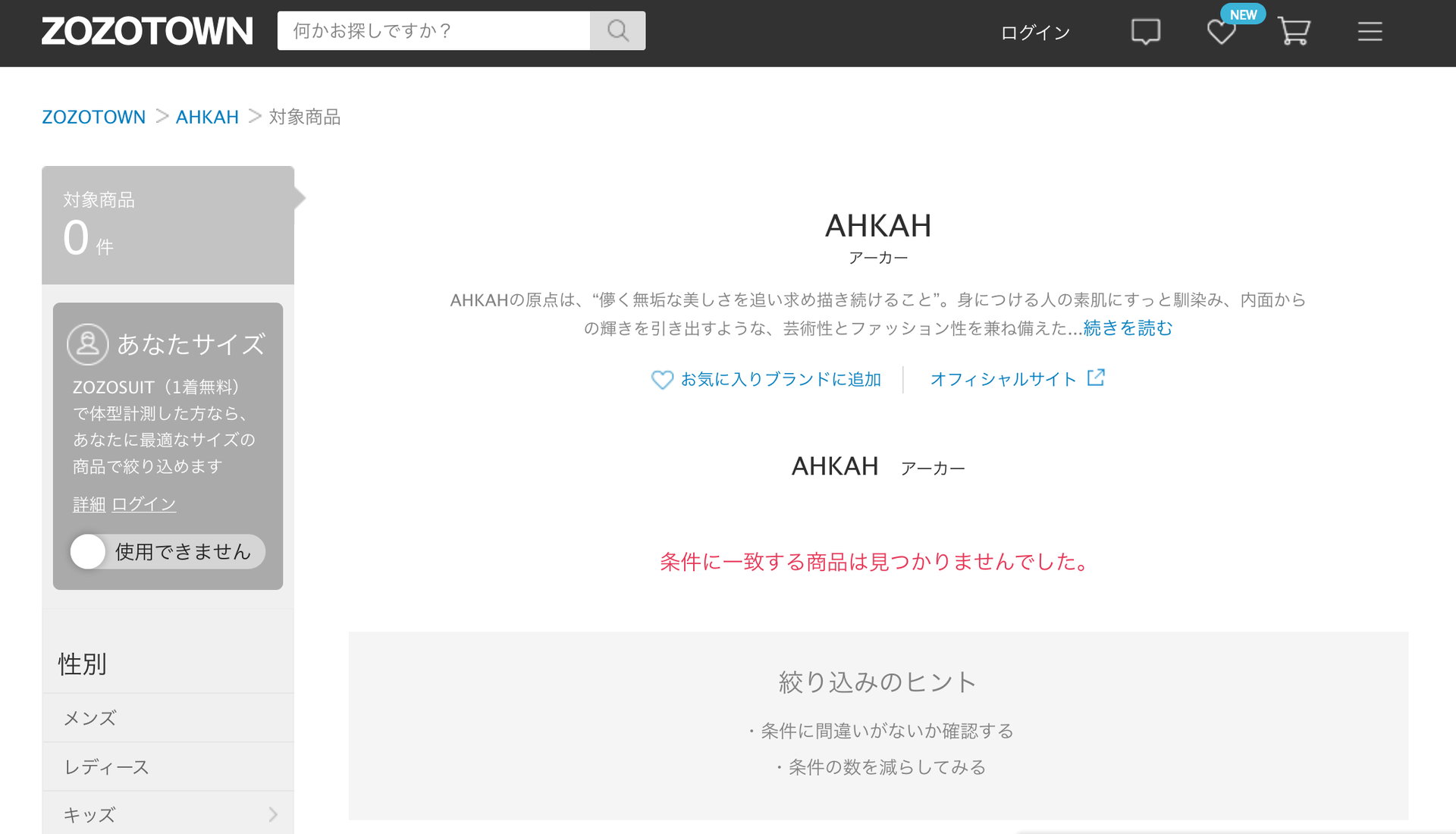1456x834 pixels.
Task: Open the ログイン link in header
Action: 1035,32
